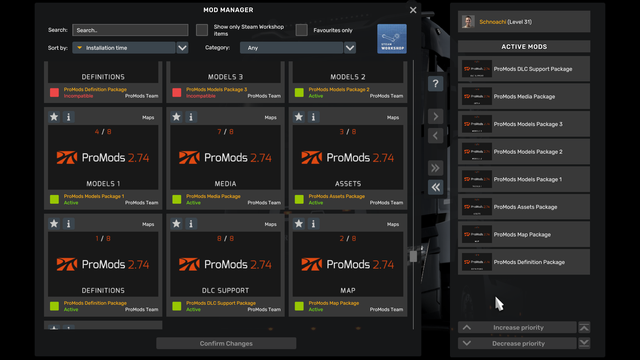Open the Category Any dropdown
640x360 pixels.
291,48
